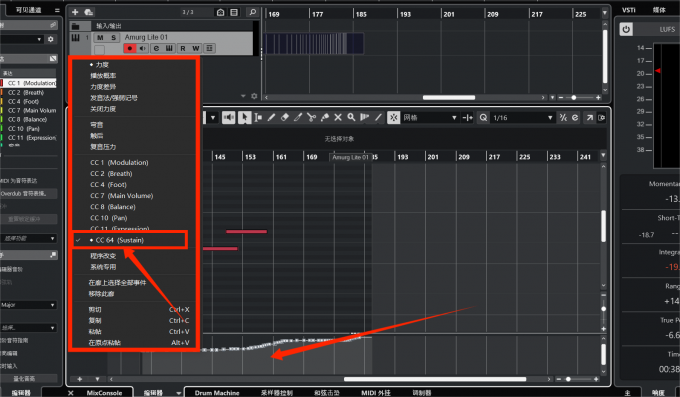Select the Split scissors tool

pos(311,117)
